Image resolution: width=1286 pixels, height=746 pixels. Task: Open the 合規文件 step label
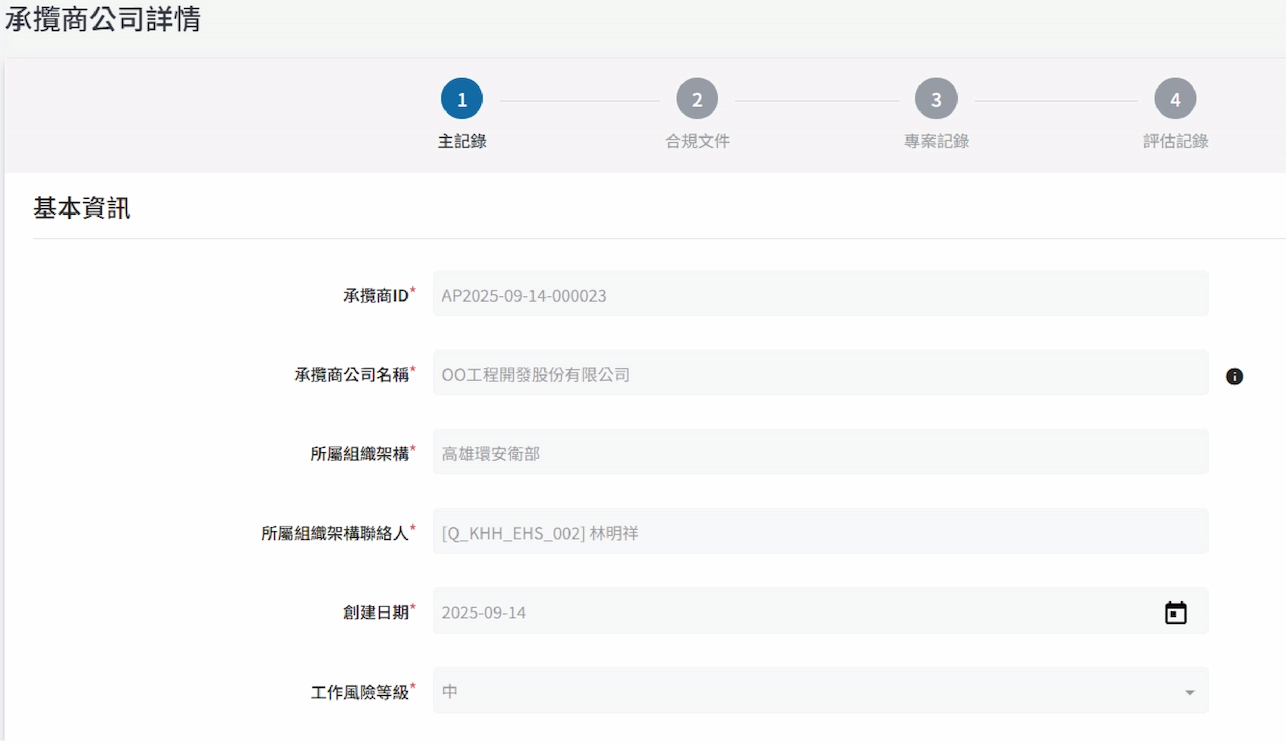tap(697, 141)
